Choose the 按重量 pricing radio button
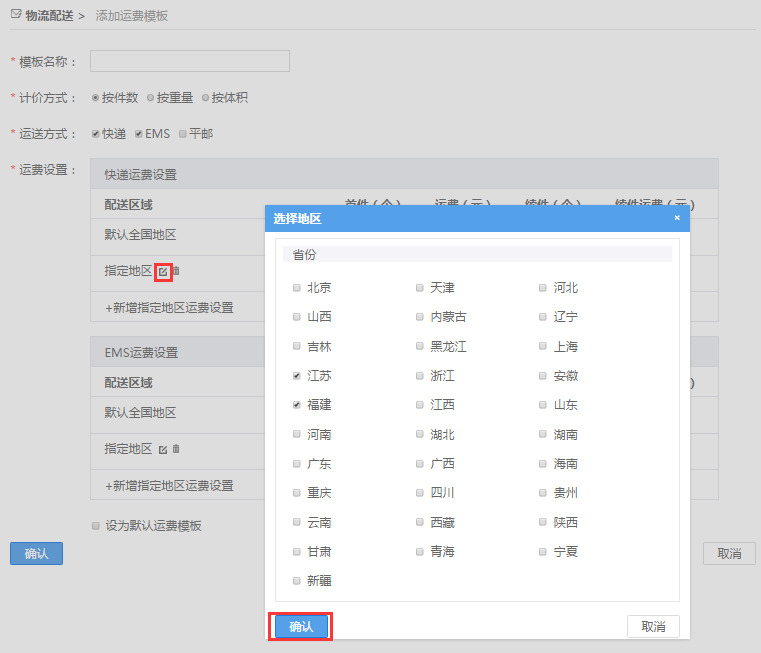 150,98
